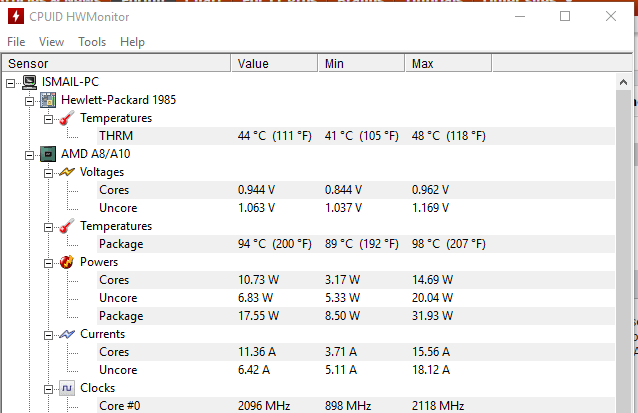The height and width of the screenshot is (413, 638).
Task: Collapse the AMD A8/A10 node
Action: pyautogui.click(x=30, y=155)
